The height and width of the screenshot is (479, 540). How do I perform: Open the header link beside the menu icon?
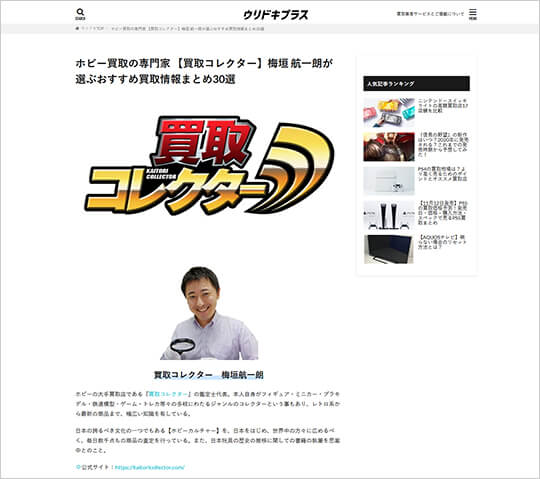[x=430, y=14]
